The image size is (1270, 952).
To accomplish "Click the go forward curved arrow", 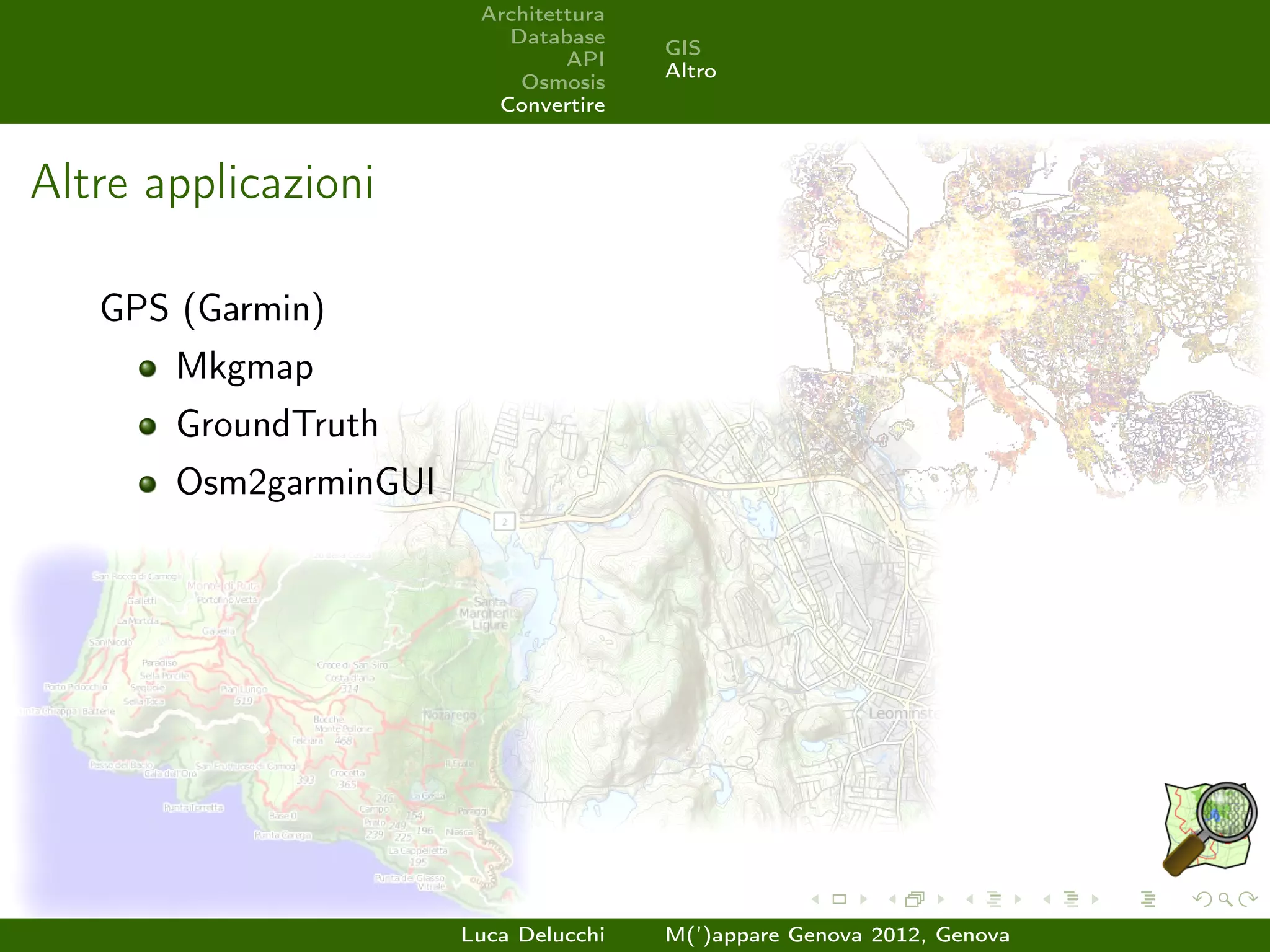I will (1248, 899).
